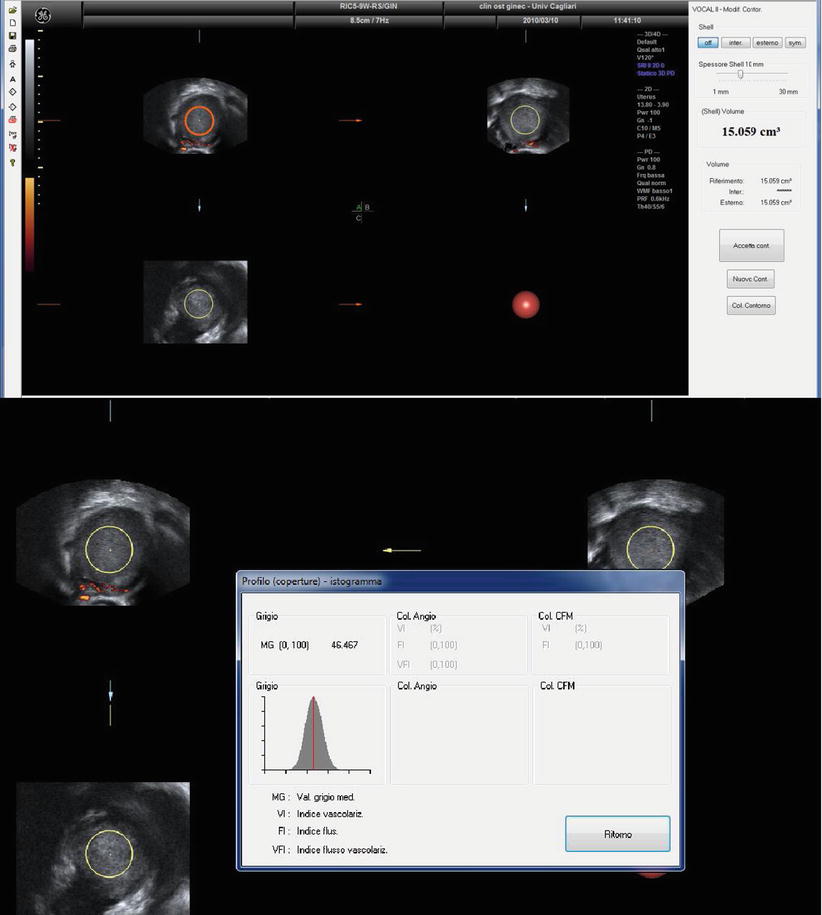Image resolution: width=822 pixels, height=915 pixels.
Task: Click the green help icon
Action: tap(12, 161)
